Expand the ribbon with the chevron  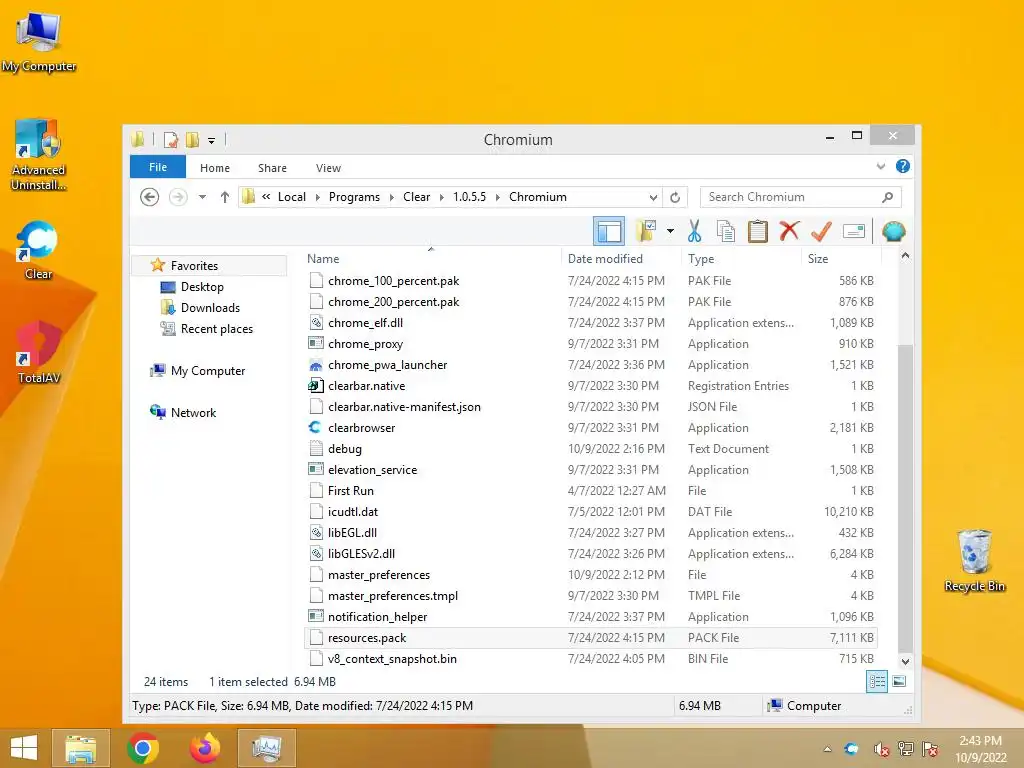[881, 167]
